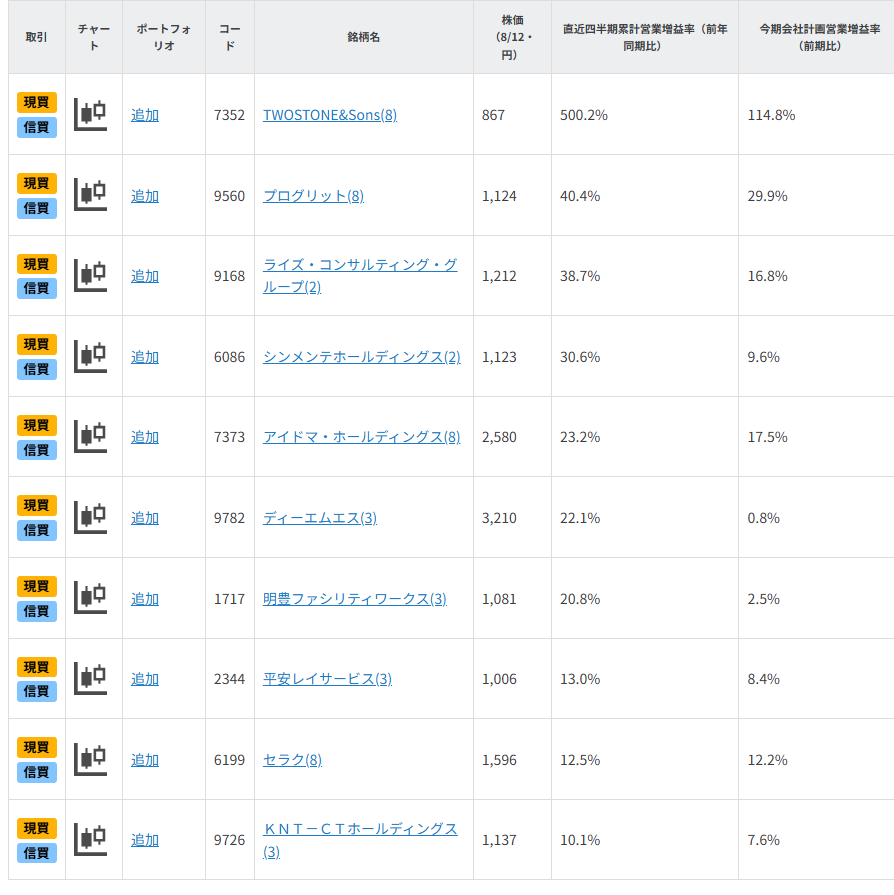Click 追加 portfolio link for code 7373

pos(145,437)
